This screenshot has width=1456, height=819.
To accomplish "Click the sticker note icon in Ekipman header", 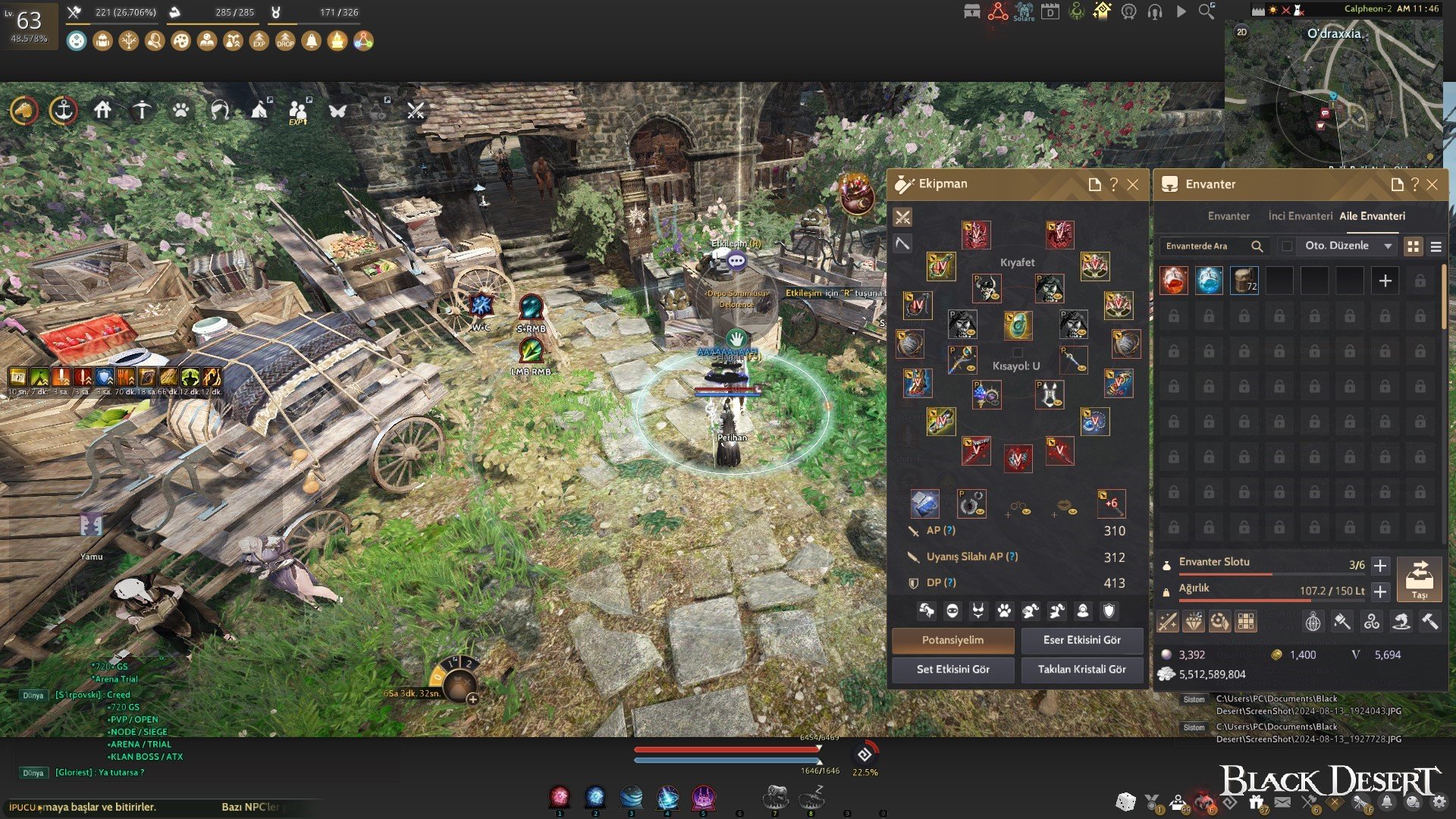I will (x=1094, y=184).
